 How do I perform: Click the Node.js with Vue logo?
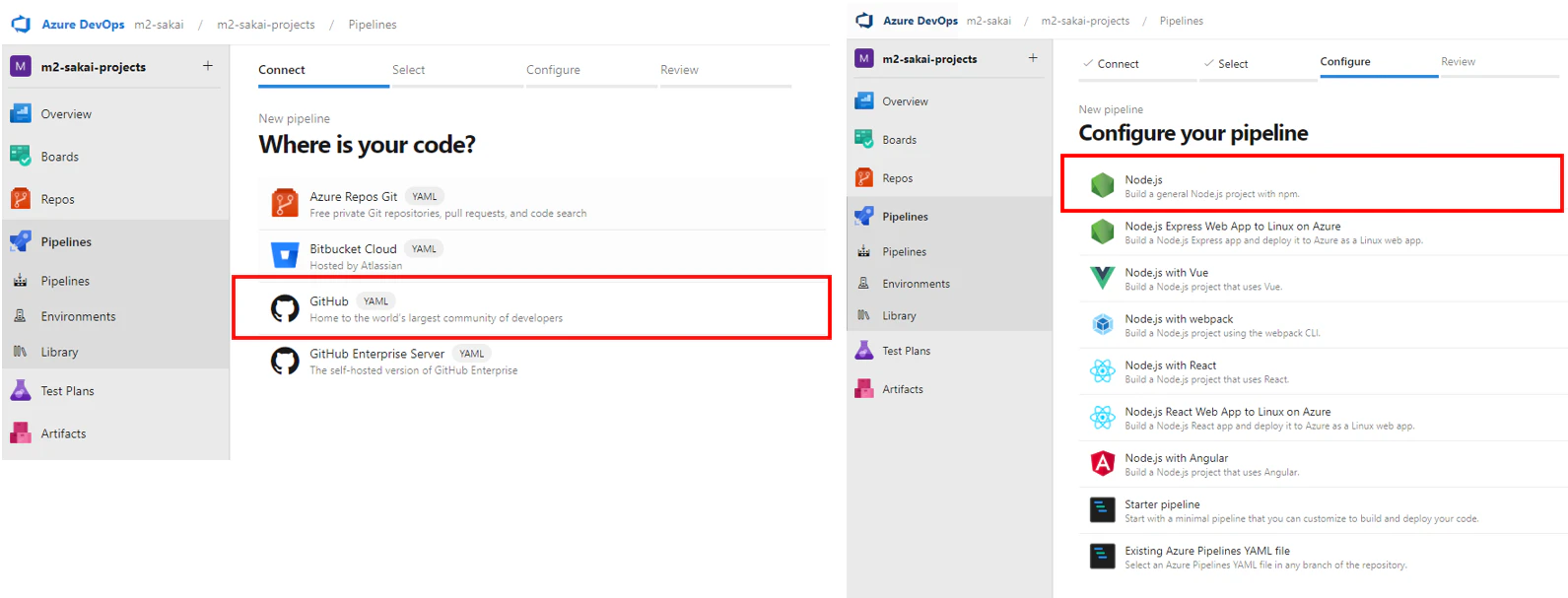click(x=1102, y=278)
